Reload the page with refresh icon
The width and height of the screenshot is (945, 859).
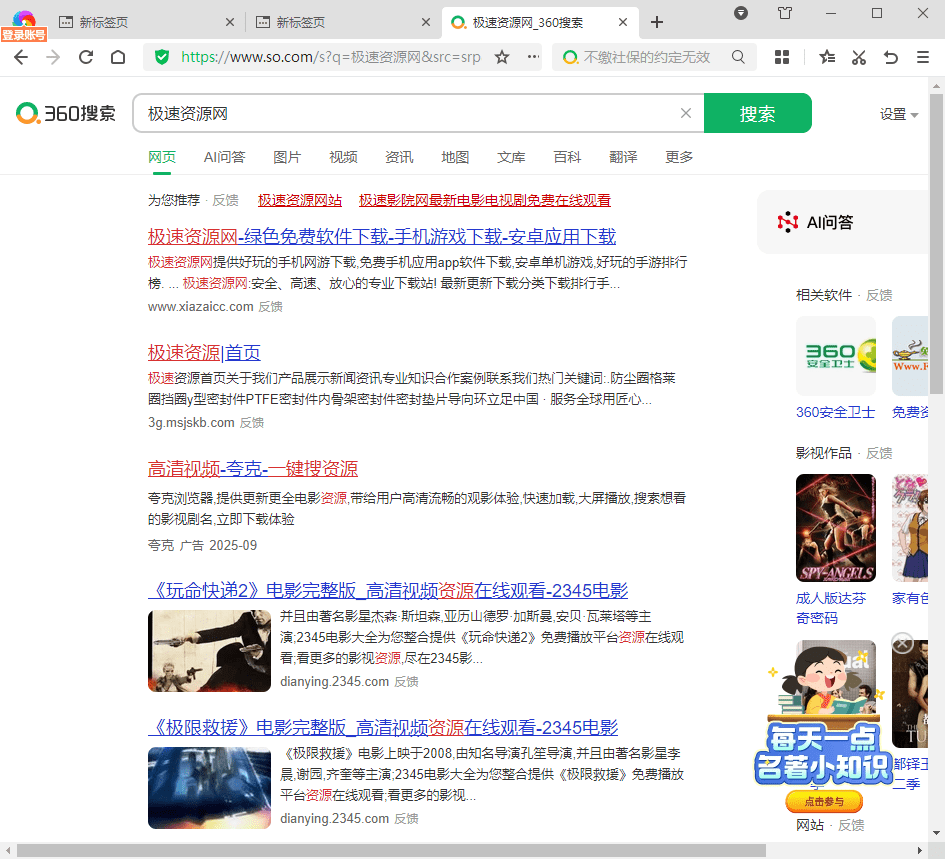coord(86,57)
